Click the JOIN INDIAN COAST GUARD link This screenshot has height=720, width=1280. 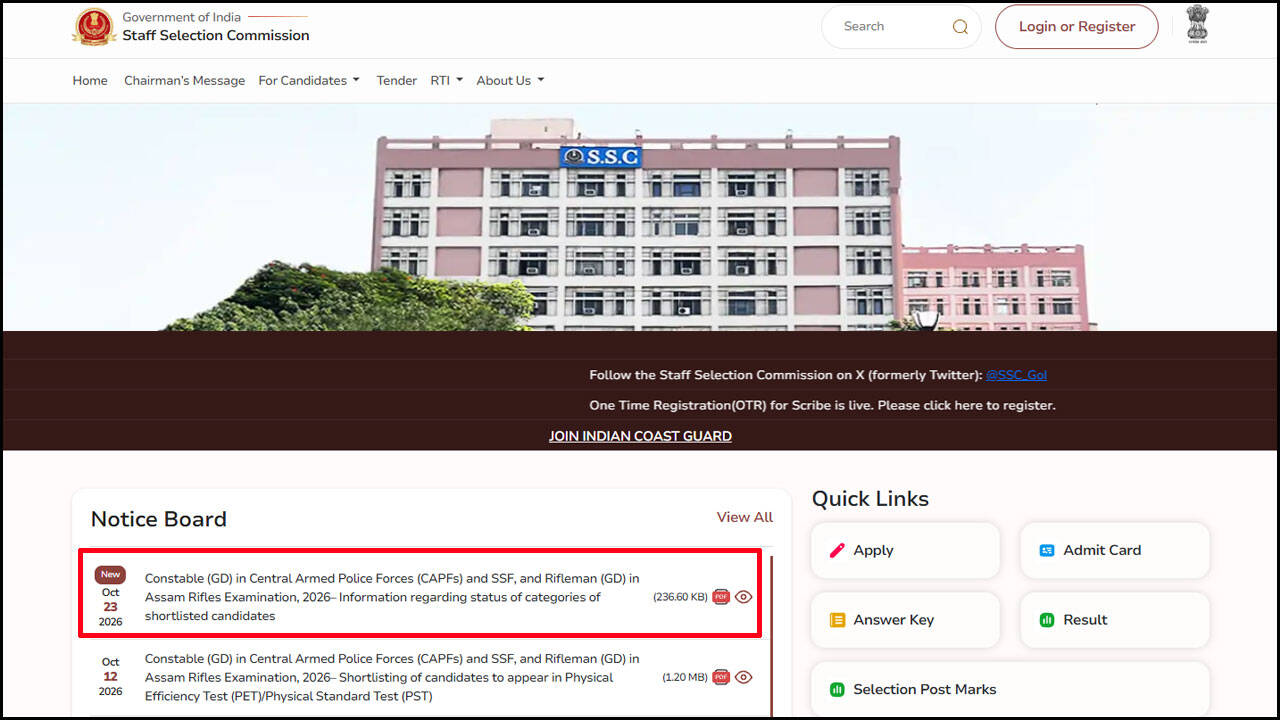640,436
